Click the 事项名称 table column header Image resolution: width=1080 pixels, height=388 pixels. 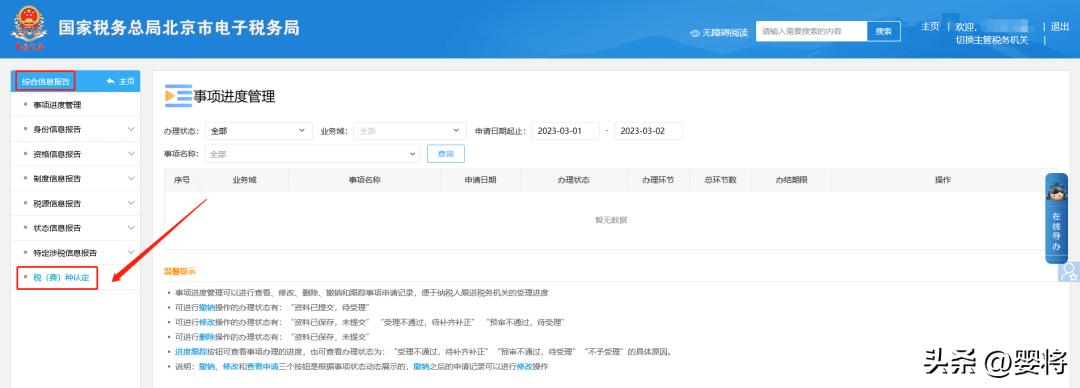(365, 180)
